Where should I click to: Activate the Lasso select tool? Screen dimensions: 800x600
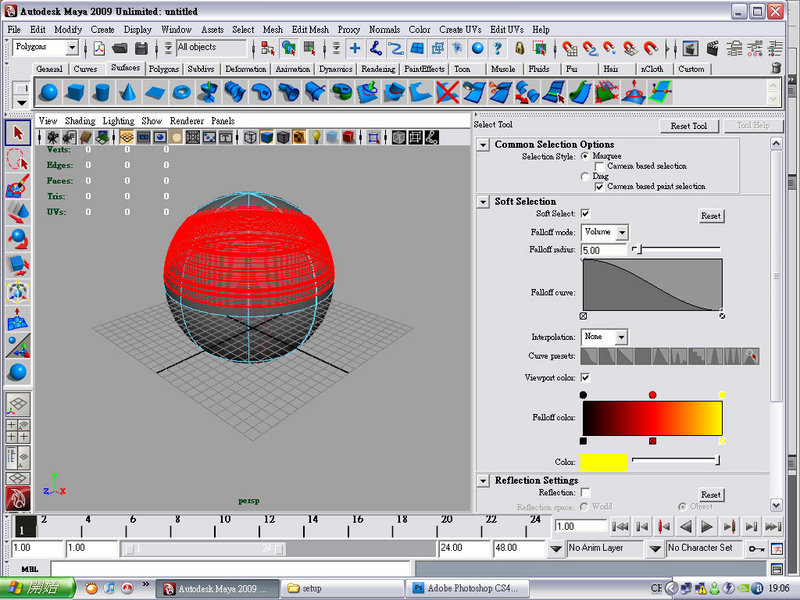18,160
